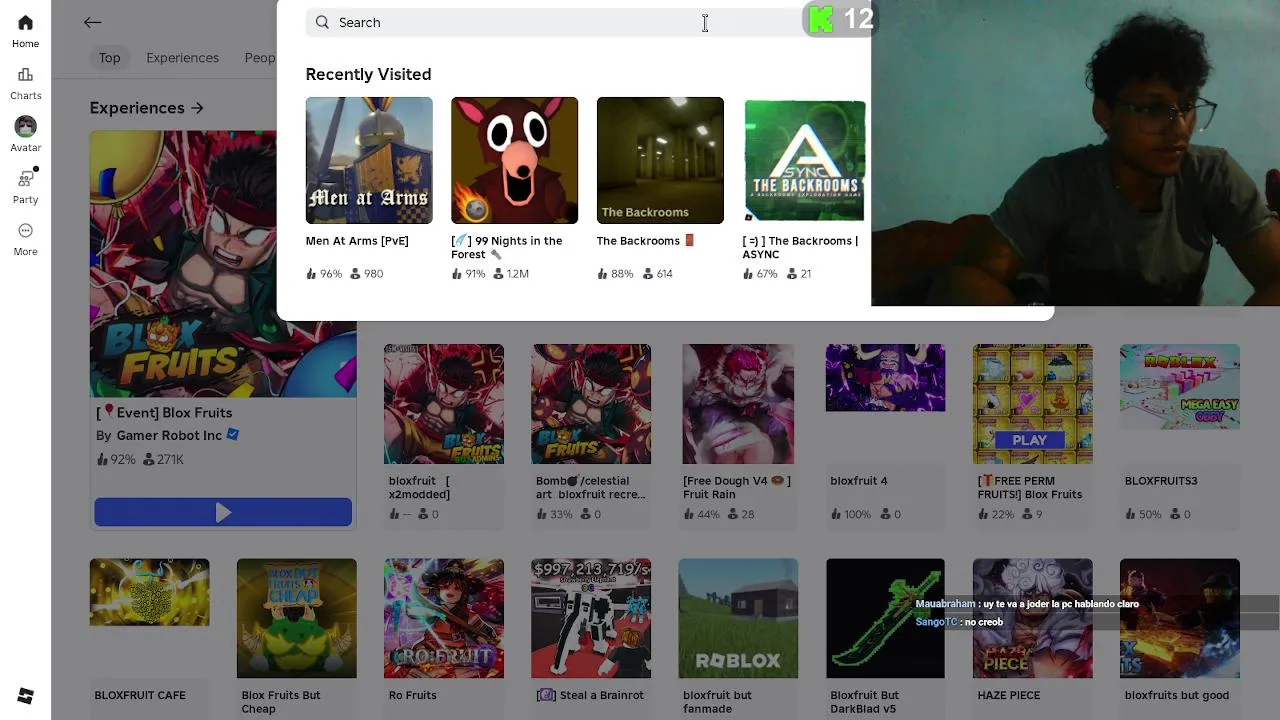Open the BLOXFRUITS3 thumbnail

pyautogui.click(x=1180, y=388)
